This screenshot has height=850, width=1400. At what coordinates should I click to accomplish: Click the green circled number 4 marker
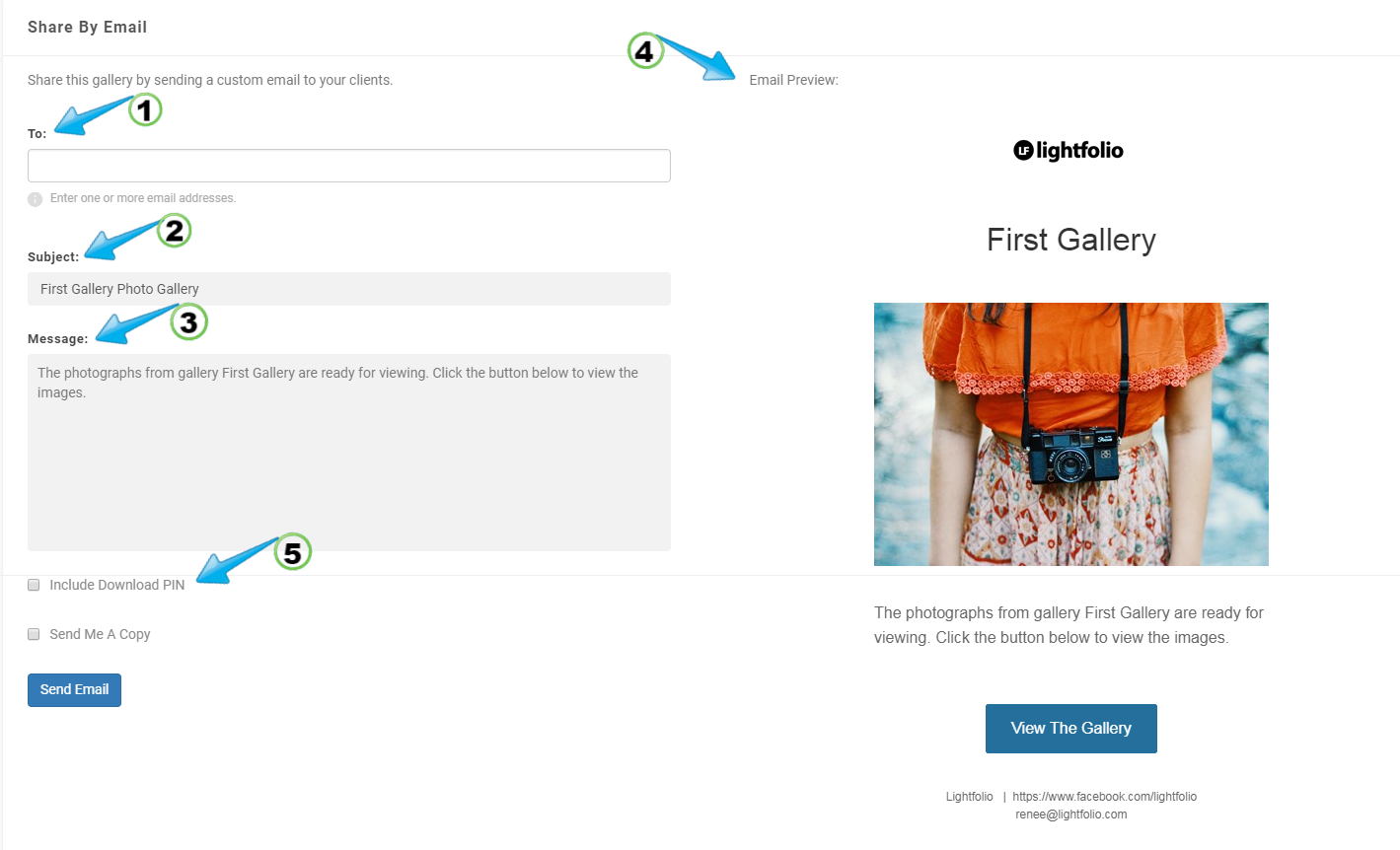[x=644, y=51]
